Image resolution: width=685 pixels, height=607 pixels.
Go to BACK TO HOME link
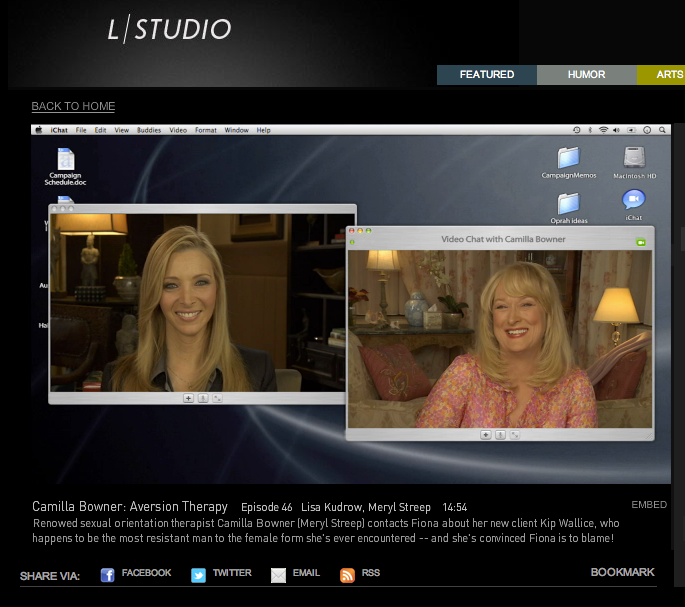[73, 106]
